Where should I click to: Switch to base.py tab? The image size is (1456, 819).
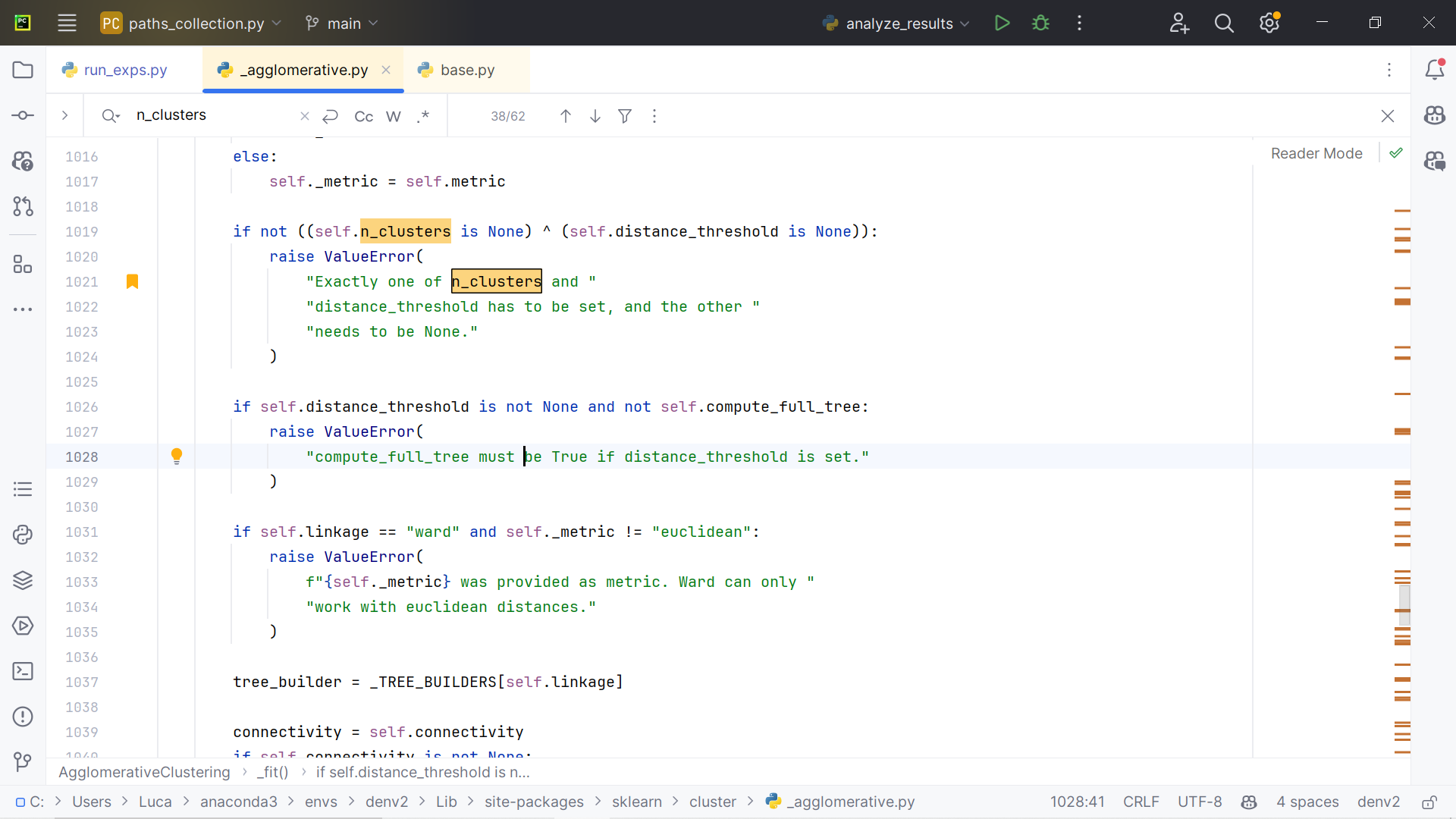[466, 70]
